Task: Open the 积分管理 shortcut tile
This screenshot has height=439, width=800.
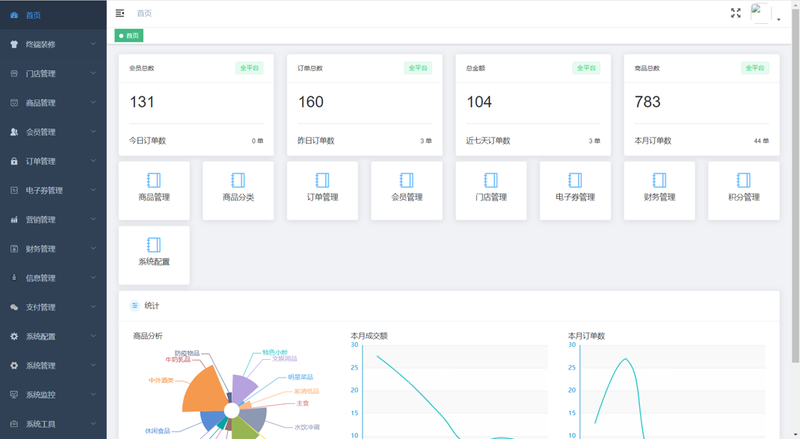Action: pos(743,190)
